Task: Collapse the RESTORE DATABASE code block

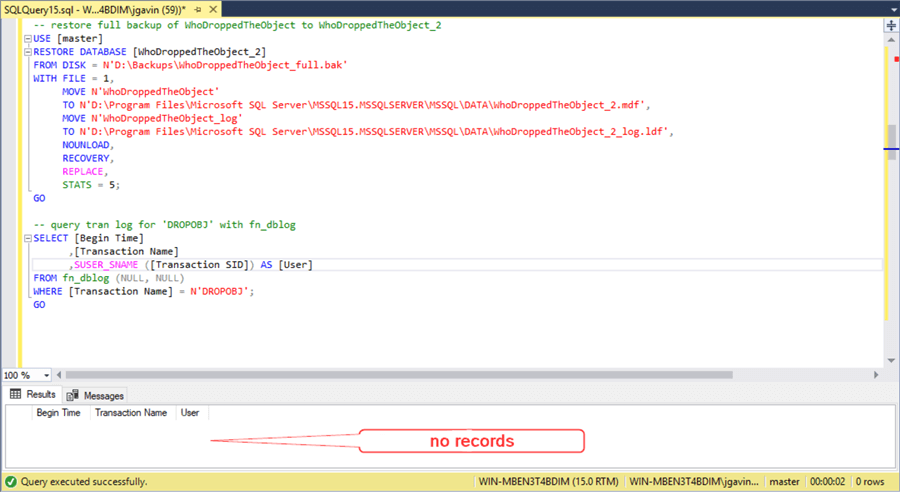Action: pos(28,52)
